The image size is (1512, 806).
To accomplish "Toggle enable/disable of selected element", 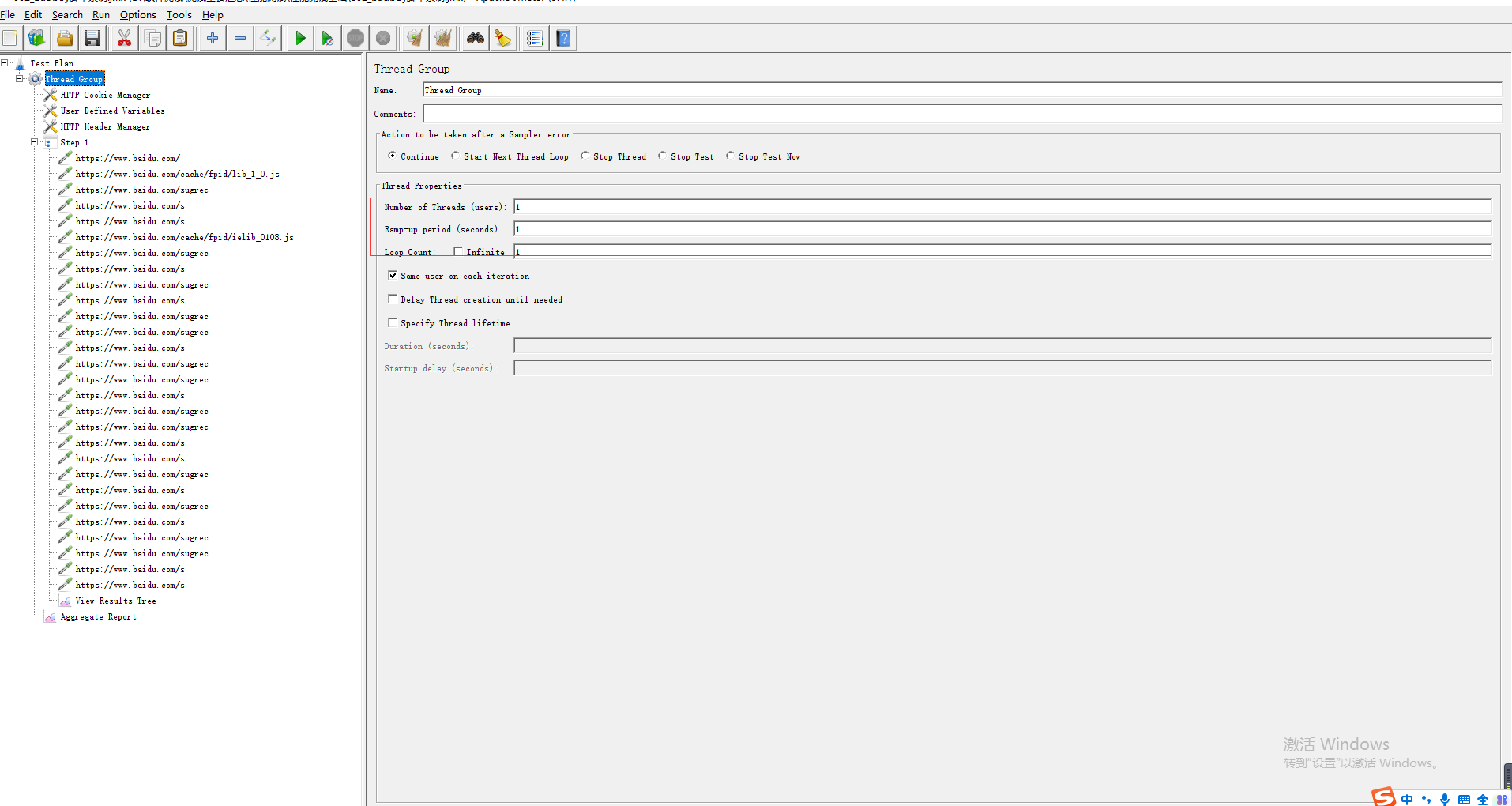I will pos(269,38).
